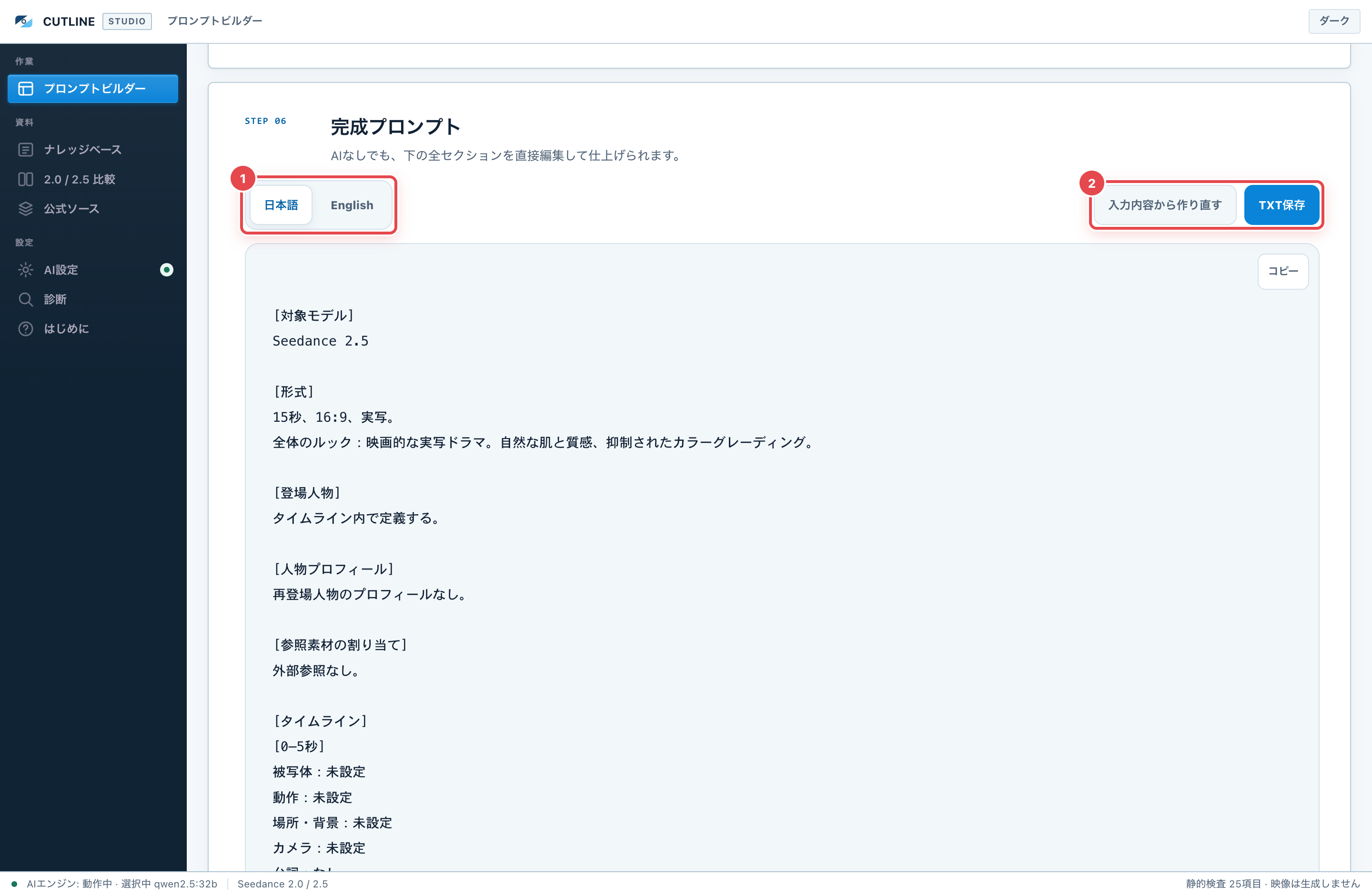Viewport: 1372px width, 896px height.
Task: Open the ナレッジベース page
Action: (x=93, y=149)
